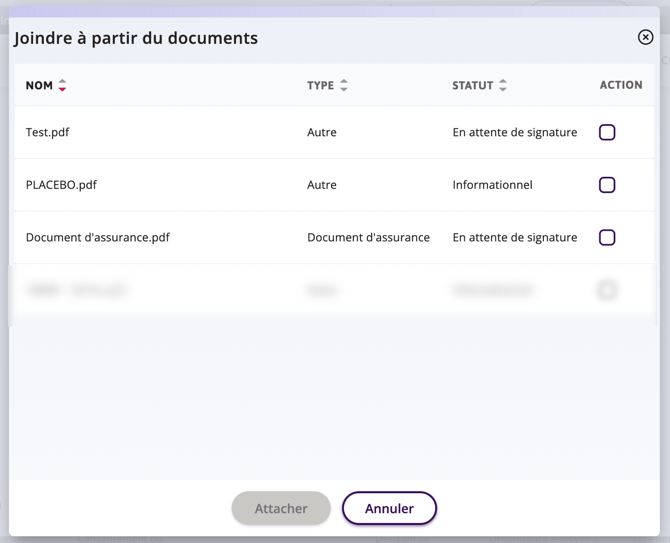Click the sort arrows next to NOM
Image resolution: width=670 pixels, height=543 pixels.
[x=62, y=85]
